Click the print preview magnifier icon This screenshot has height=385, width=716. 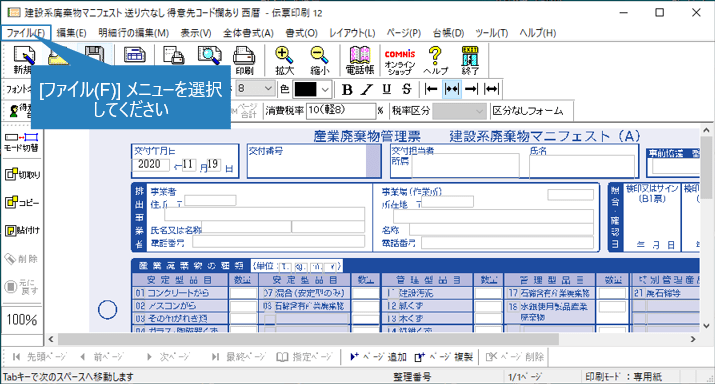[x=210, y=56]
